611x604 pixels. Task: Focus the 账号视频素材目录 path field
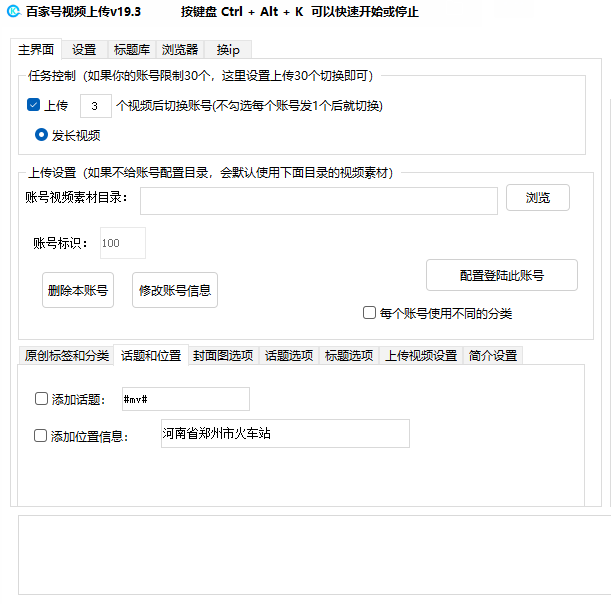[319, 201]
